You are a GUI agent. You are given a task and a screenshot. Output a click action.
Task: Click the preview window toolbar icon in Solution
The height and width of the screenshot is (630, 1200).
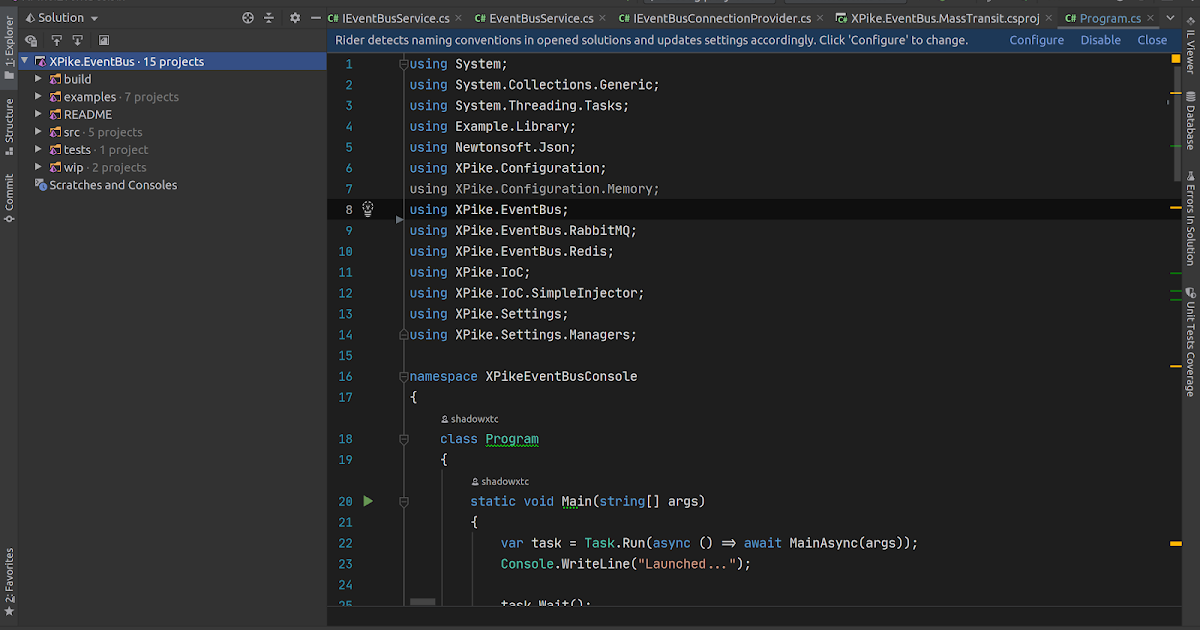tap(104, 41)
